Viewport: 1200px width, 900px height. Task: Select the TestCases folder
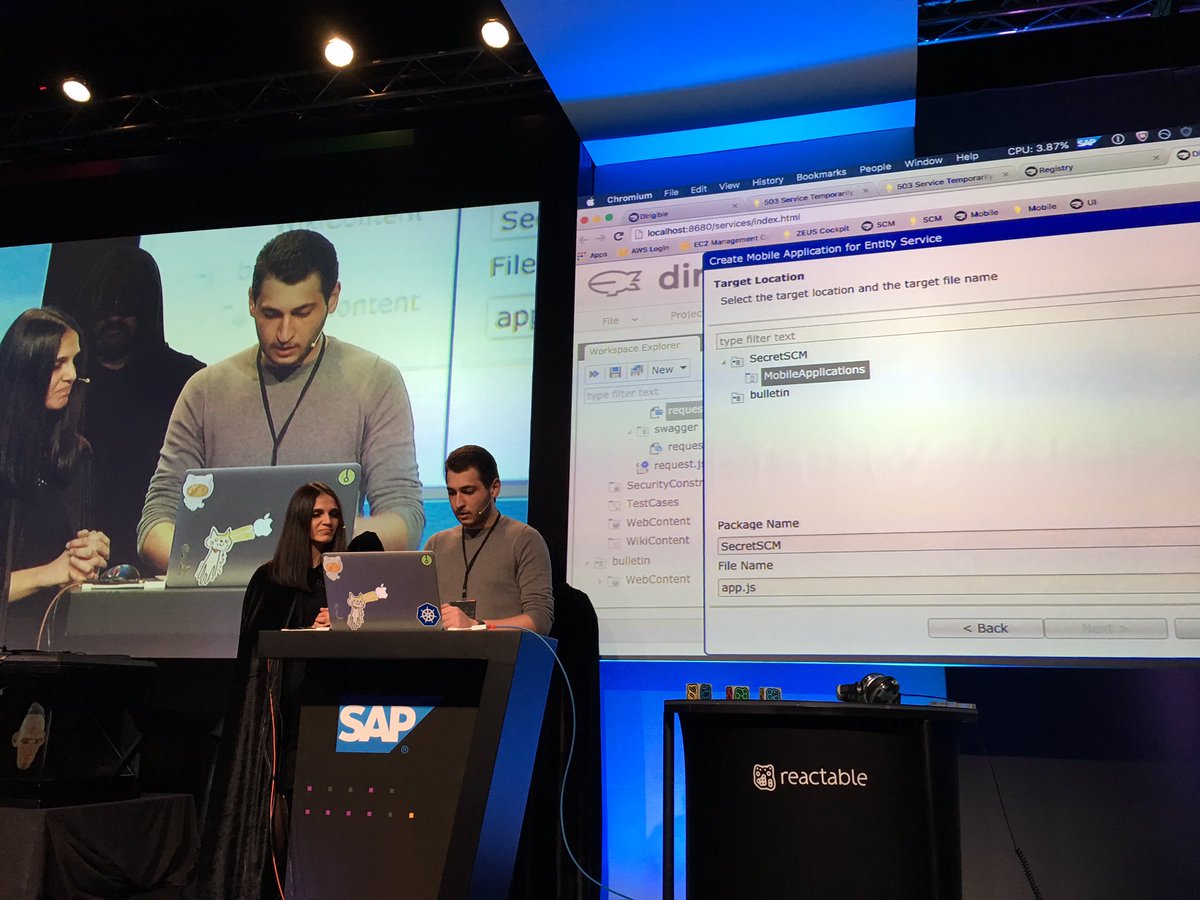[652, 503]
